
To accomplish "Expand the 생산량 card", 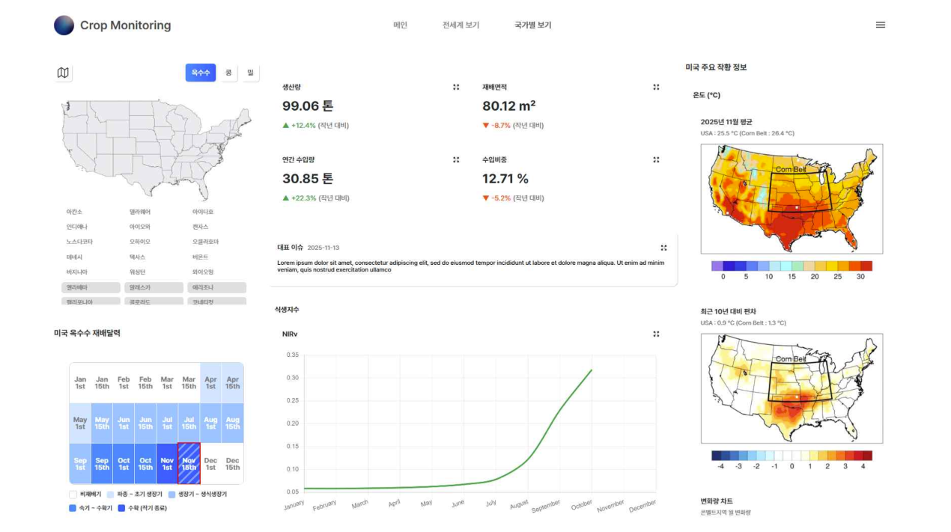I will [456, 87].
